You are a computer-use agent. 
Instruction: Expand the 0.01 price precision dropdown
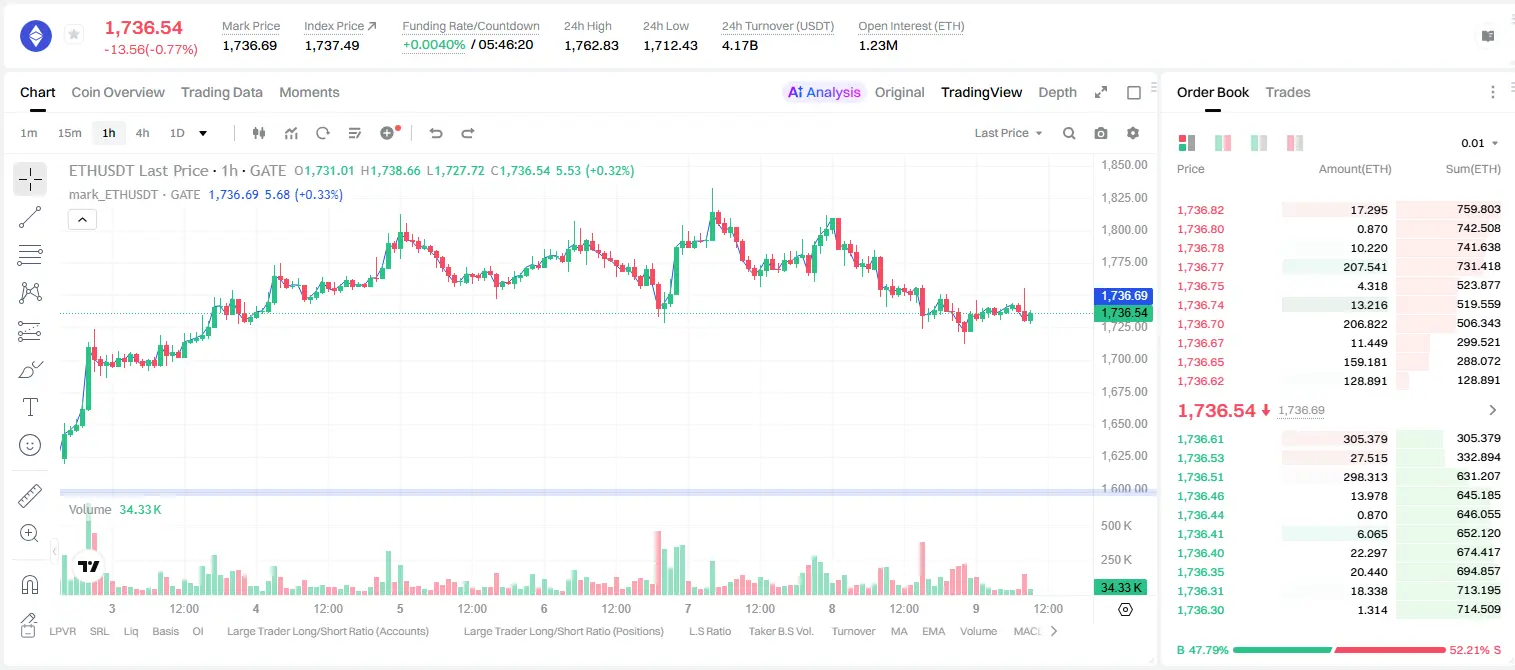coord(1480,143)
